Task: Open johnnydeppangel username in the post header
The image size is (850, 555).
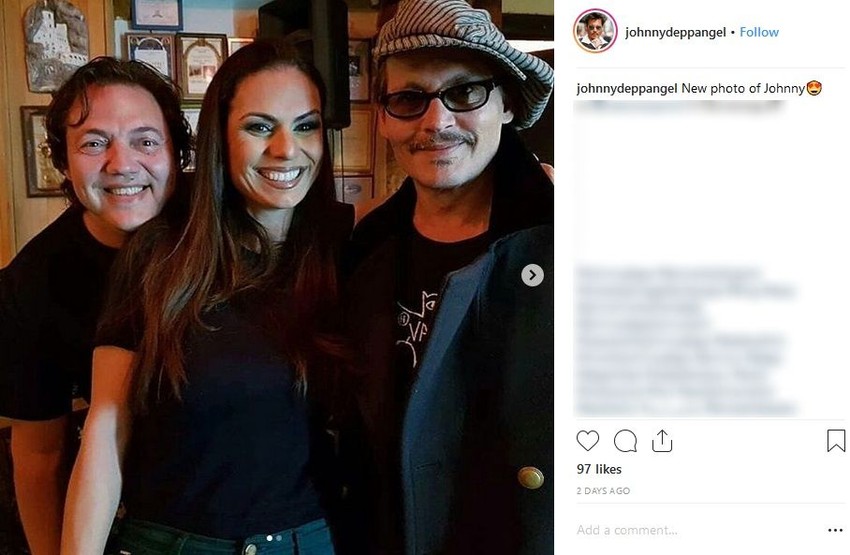Action: [675, 32]
